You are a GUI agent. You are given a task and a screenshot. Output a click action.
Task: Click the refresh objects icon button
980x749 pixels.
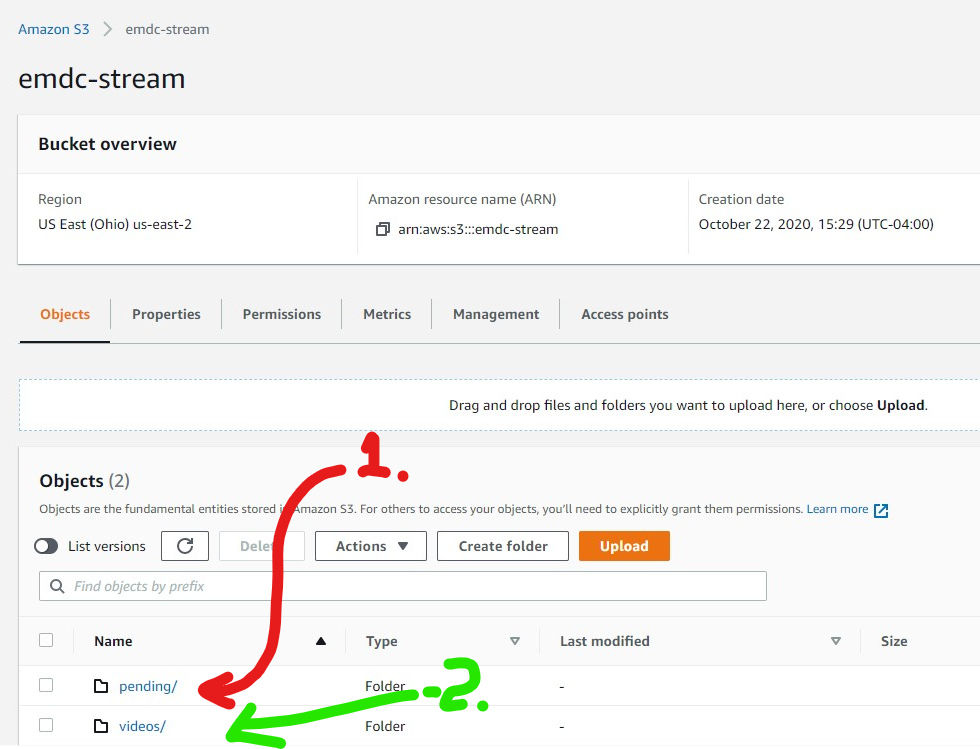click(x=185, y=546)
